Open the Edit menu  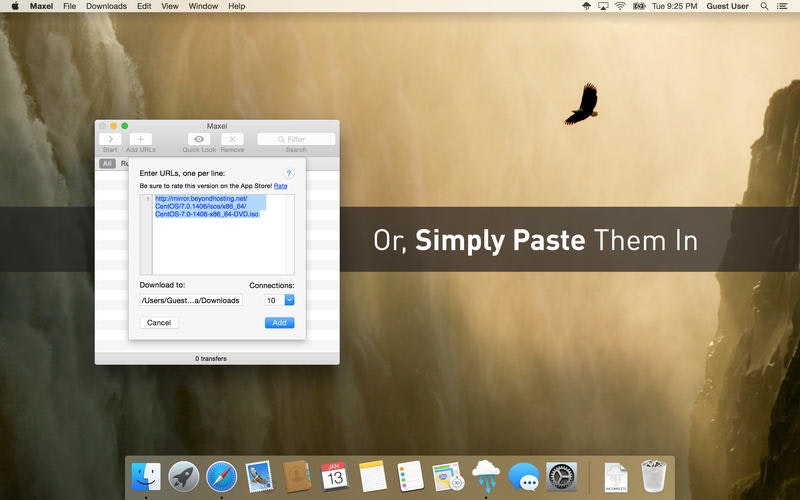(x=144, y=6)
